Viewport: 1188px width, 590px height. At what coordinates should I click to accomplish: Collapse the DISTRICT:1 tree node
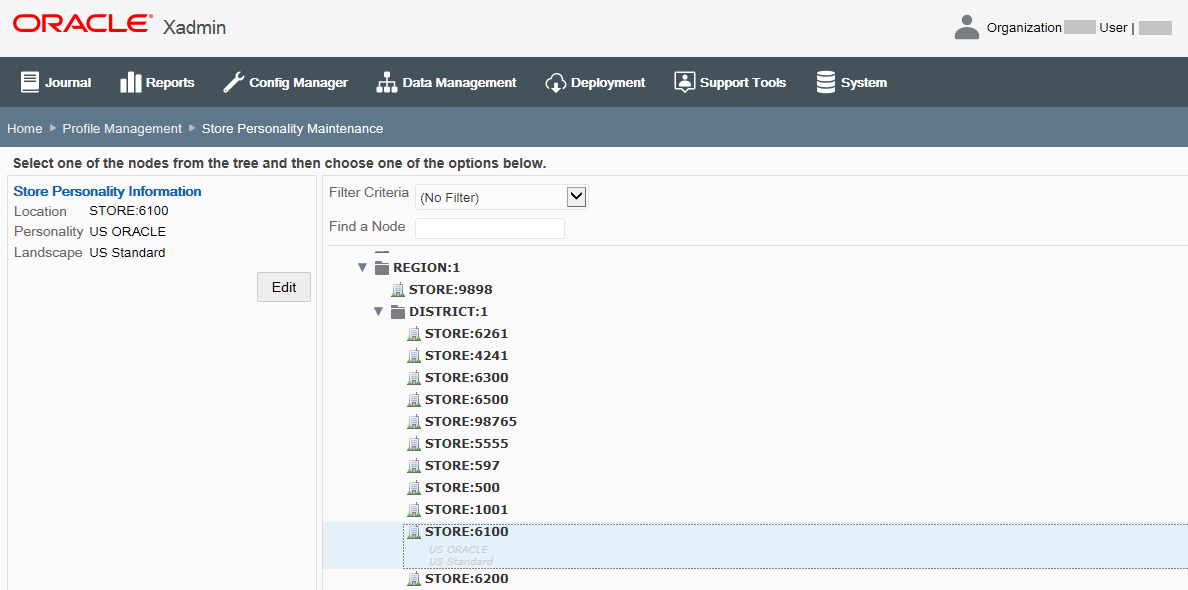pyautogui.click(x=378, y=311)
